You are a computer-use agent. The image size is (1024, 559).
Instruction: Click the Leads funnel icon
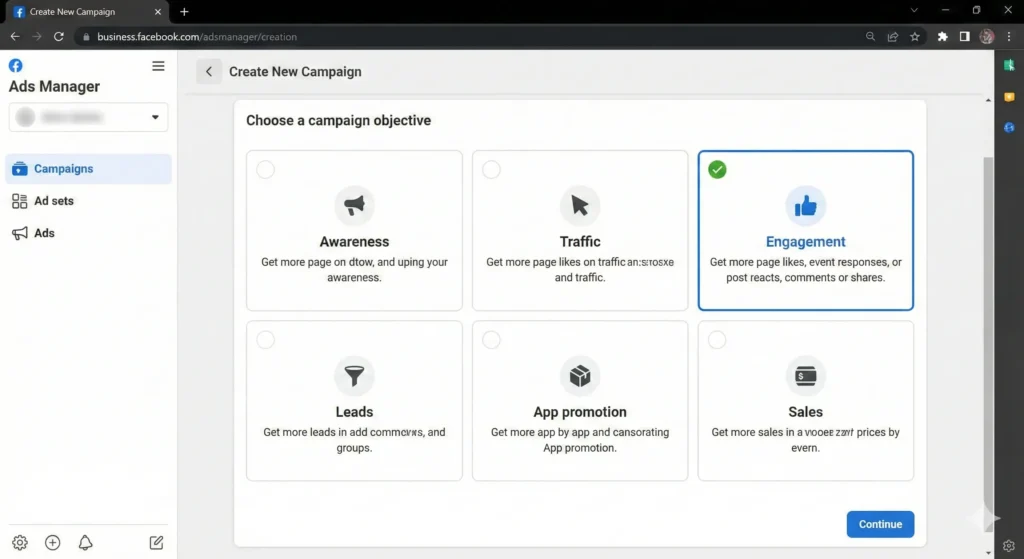354,376
